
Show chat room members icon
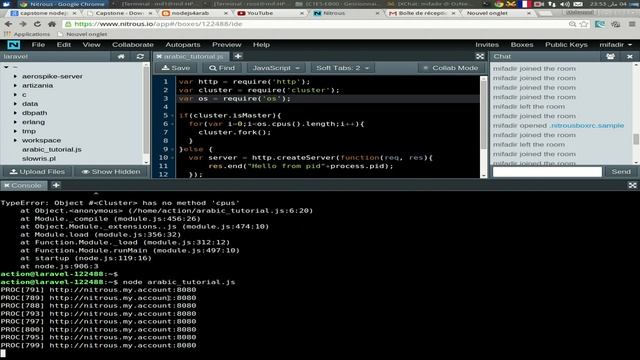(x=610, y=56)
